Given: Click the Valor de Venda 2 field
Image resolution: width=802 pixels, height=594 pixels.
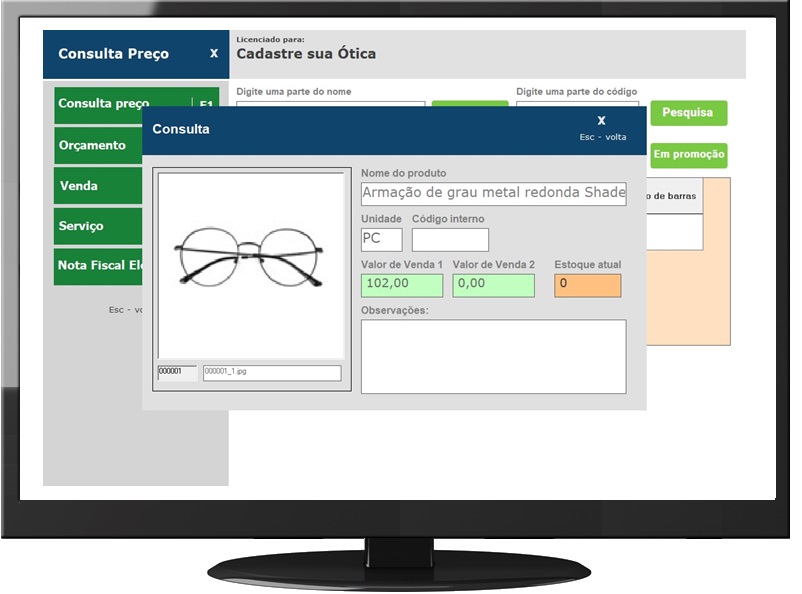Looking at the screenshot, I should pos(493,285).
